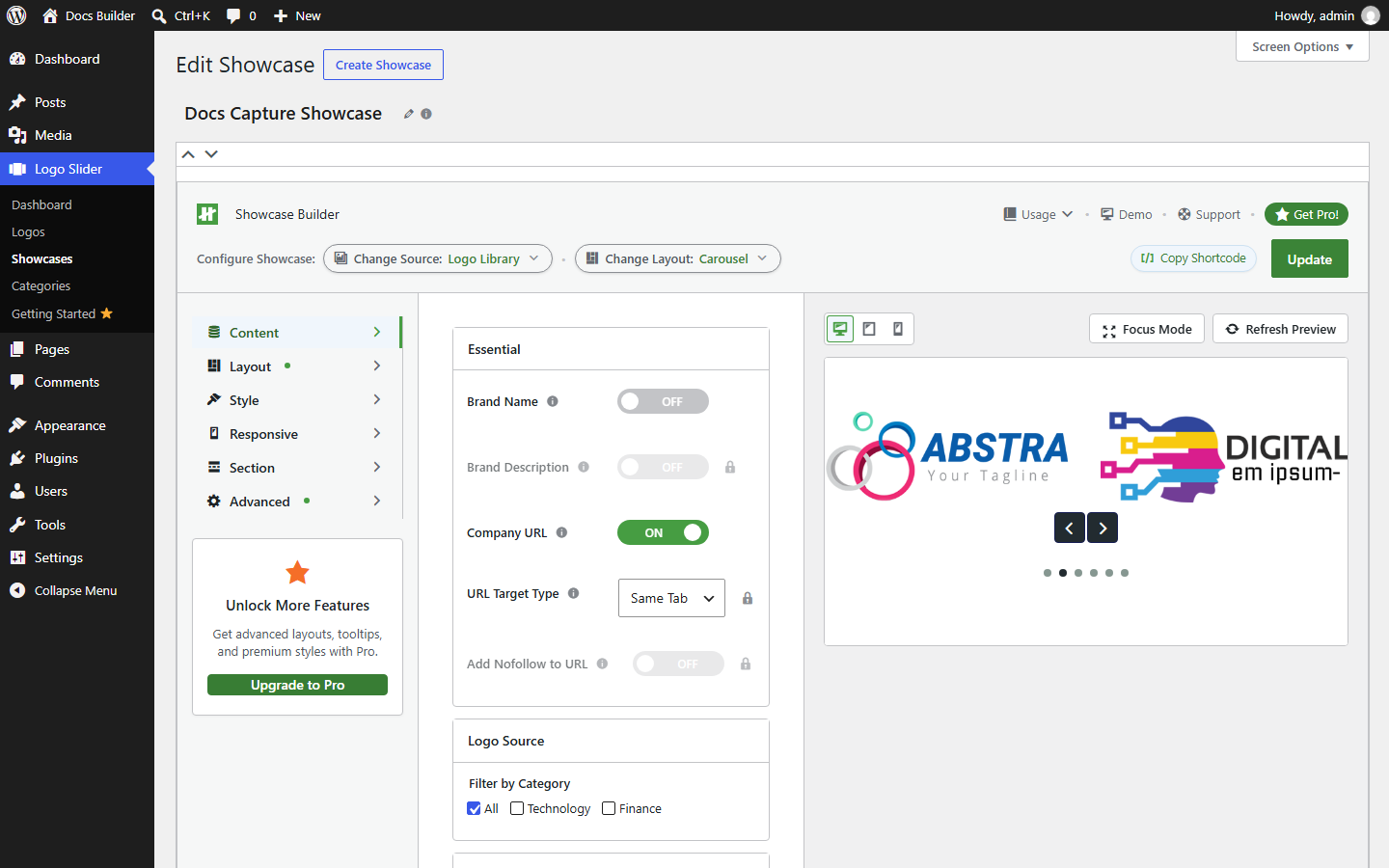
Task: Click Upgrade to Pro button
Action: [297, 685]
